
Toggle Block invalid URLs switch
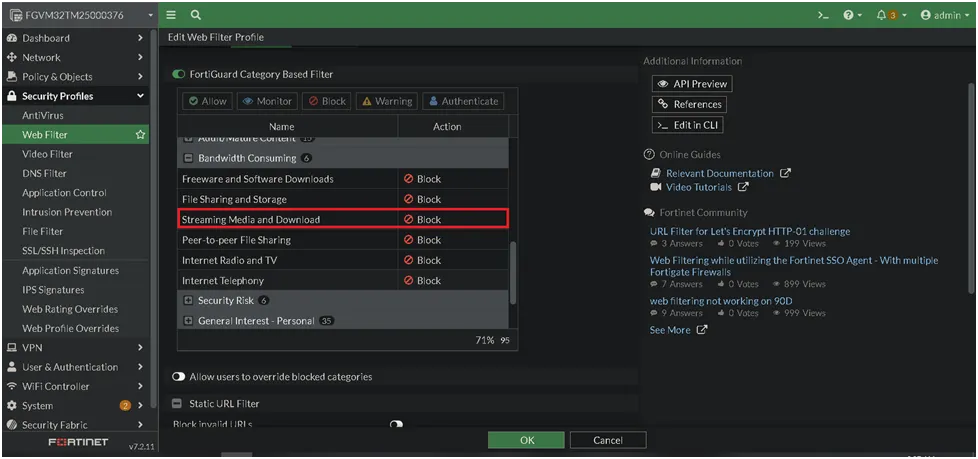pyautogui.click(x=396, y=424)
